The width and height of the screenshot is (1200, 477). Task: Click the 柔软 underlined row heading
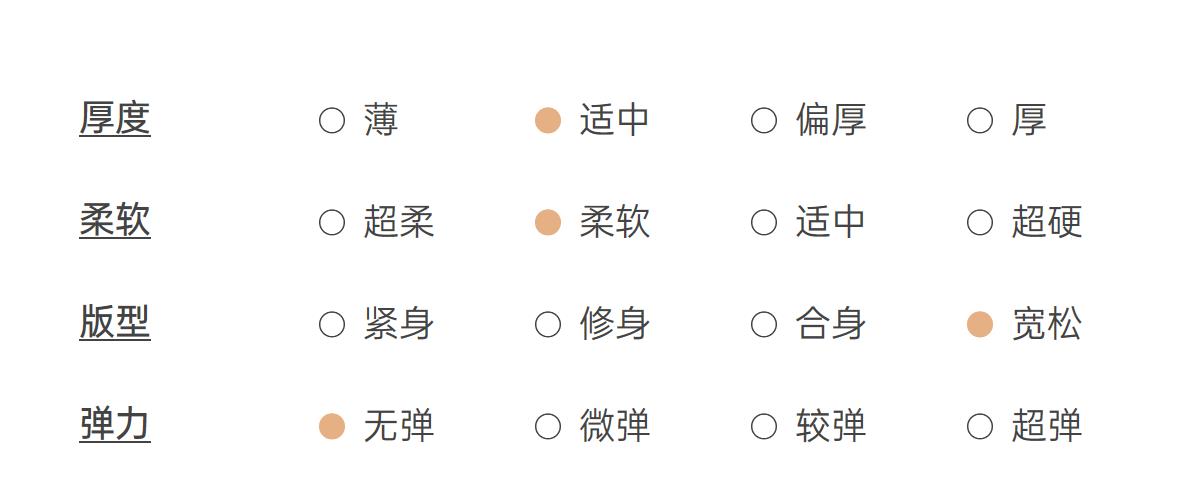[115, 221]
